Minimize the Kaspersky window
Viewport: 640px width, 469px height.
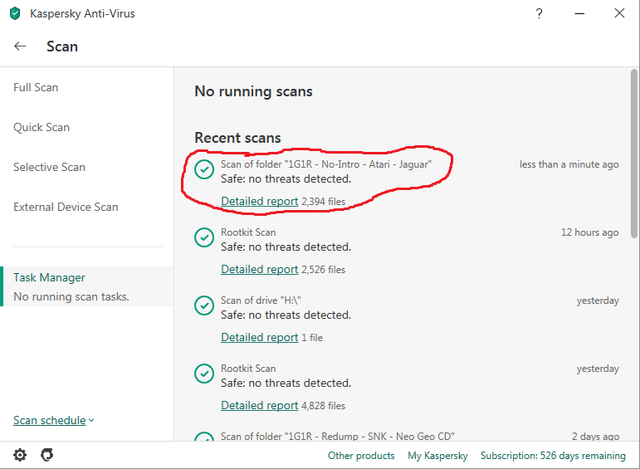(x=579, y=13)
